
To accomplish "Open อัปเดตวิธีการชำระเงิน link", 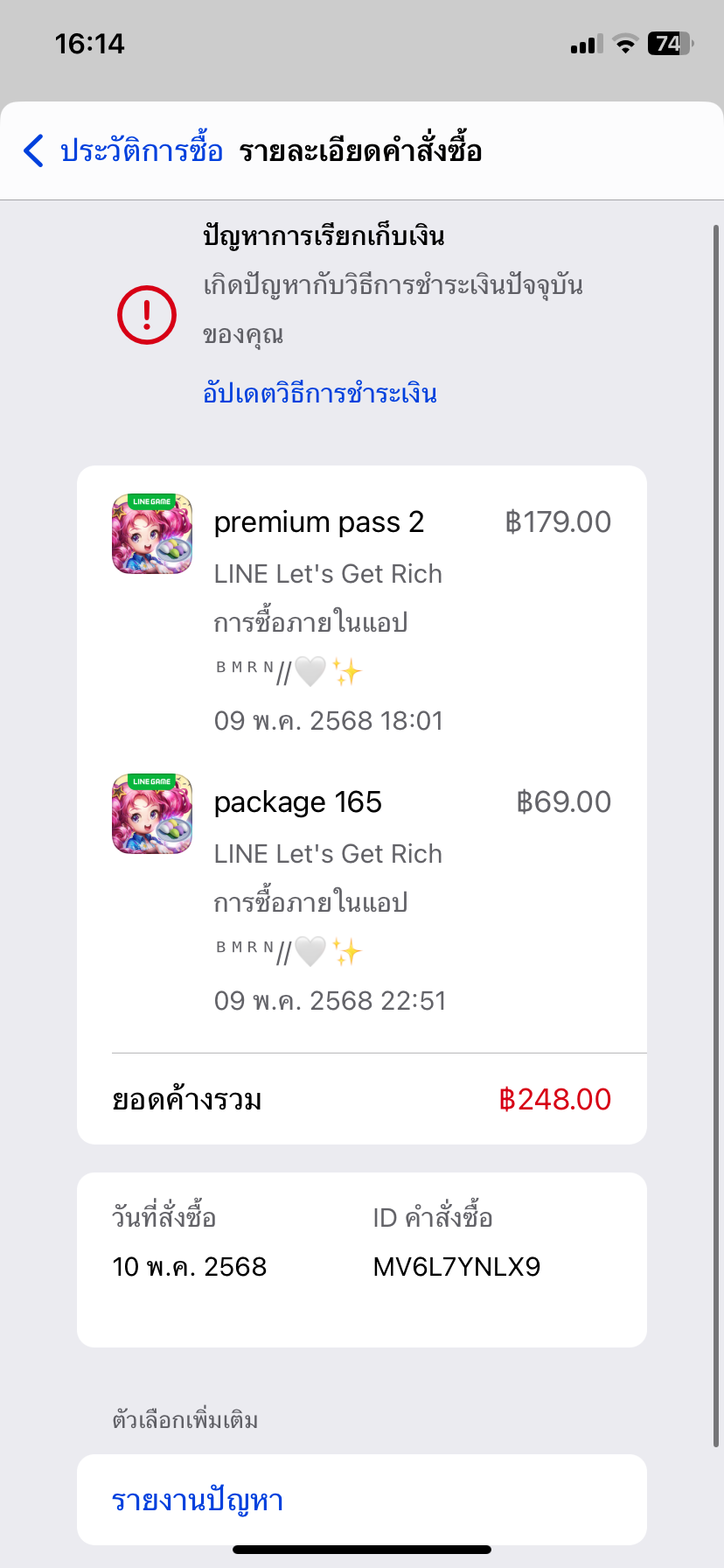I will [x=320, y=392].
